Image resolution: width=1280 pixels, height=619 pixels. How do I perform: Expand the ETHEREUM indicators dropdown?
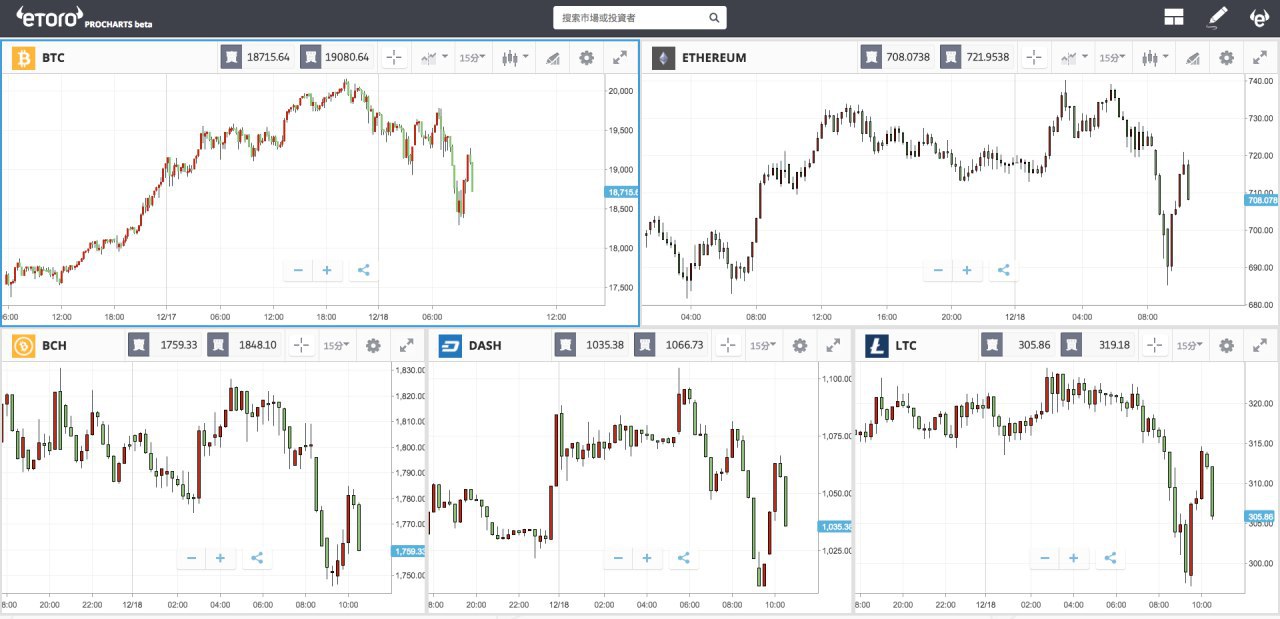[1074, 58]
